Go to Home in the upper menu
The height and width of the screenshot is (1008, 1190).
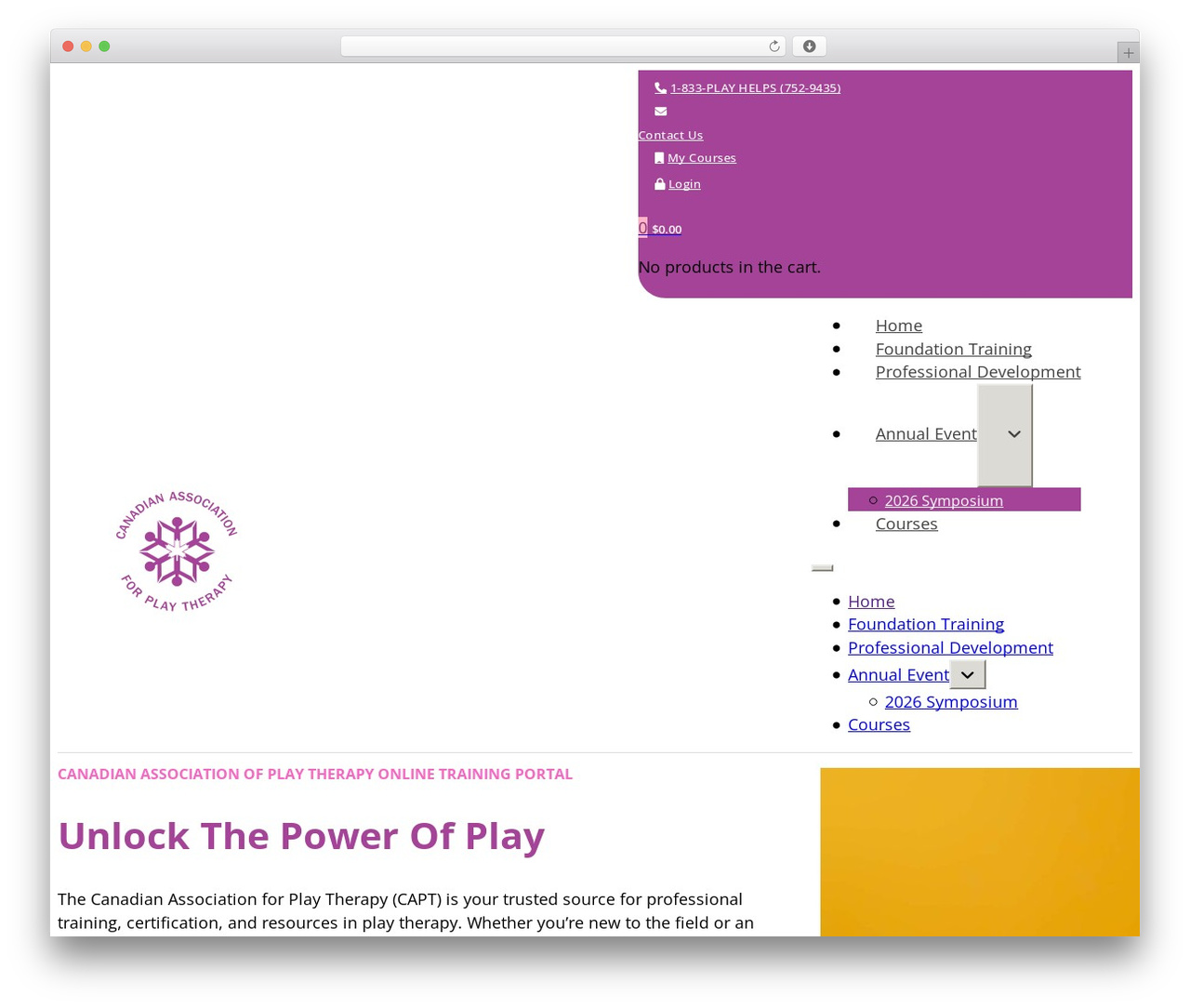[x=899, y=325]
